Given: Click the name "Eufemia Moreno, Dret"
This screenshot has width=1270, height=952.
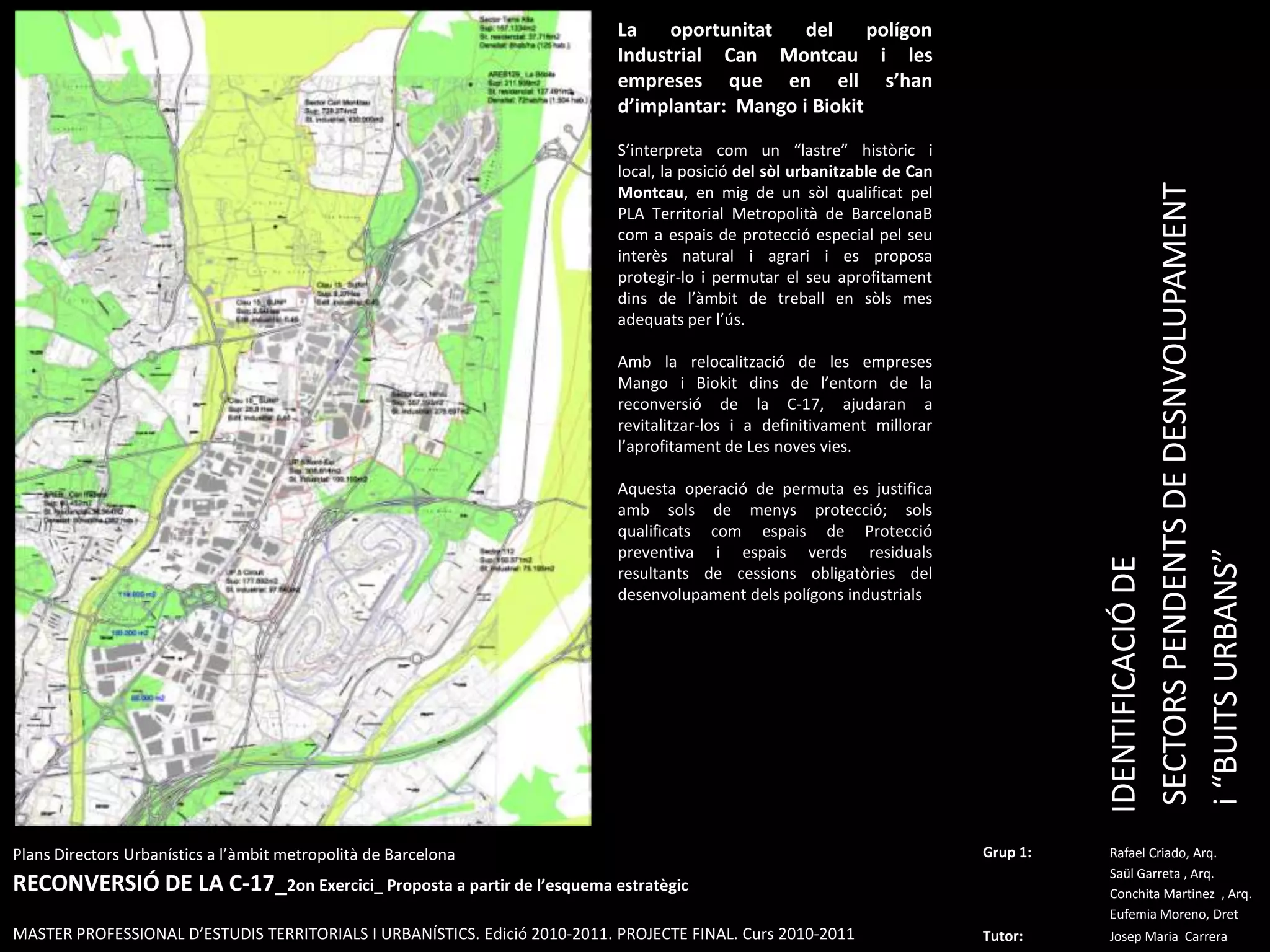Looking at the screenshot, I should point(1173,914).
